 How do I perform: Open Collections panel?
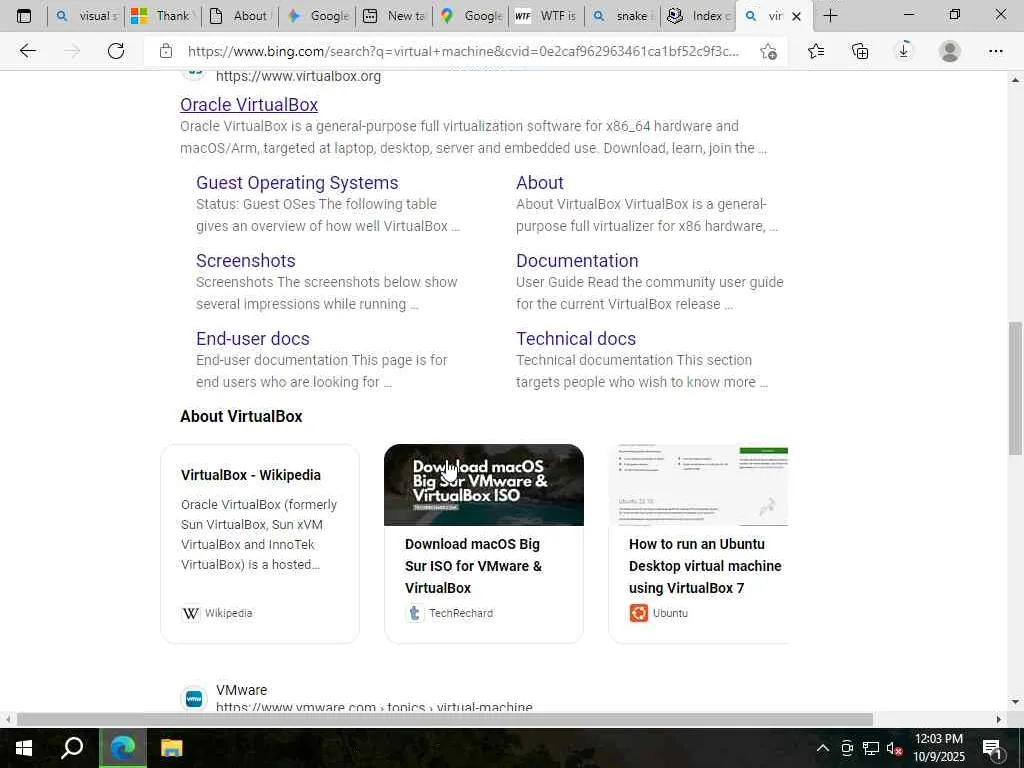coord(860,51)
